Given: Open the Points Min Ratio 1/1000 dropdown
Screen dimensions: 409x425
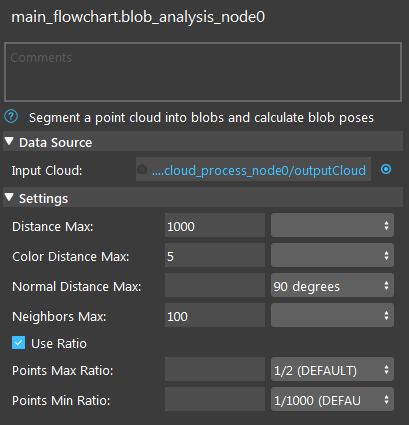Looking at the screenshot, I should point(332,399).
